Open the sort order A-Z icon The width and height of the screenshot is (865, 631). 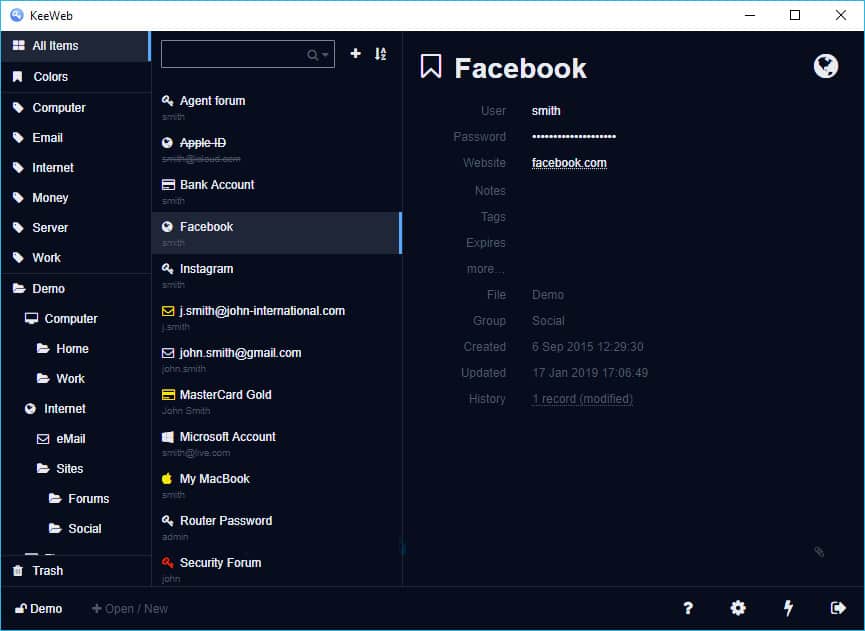pyautogui.click(x=380, y=54)
